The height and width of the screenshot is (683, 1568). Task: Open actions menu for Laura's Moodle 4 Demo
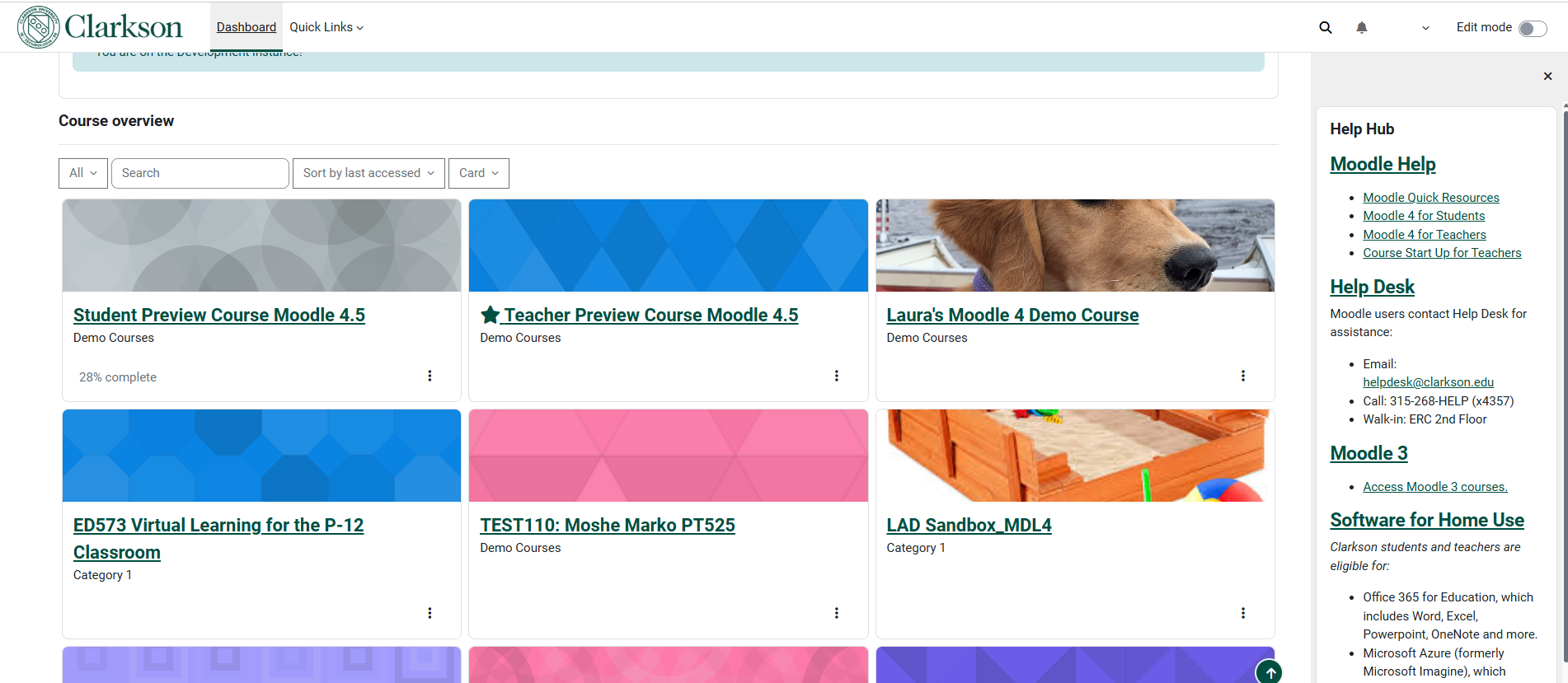click(x=1243, y=376)
